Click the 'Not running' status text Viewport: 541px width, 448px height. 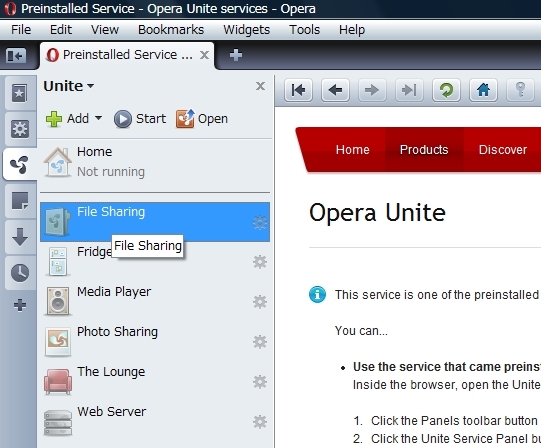[111, 172]
